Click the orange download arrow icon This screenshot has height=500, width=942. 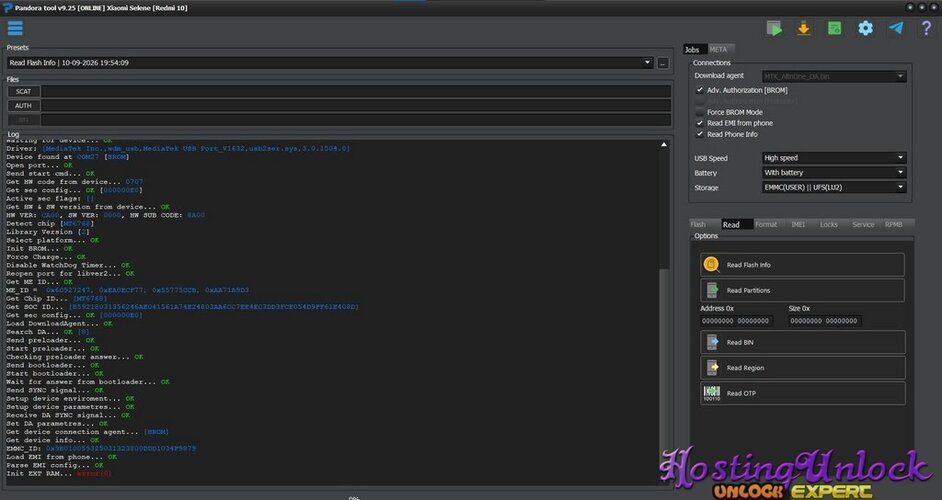(803, 28)
